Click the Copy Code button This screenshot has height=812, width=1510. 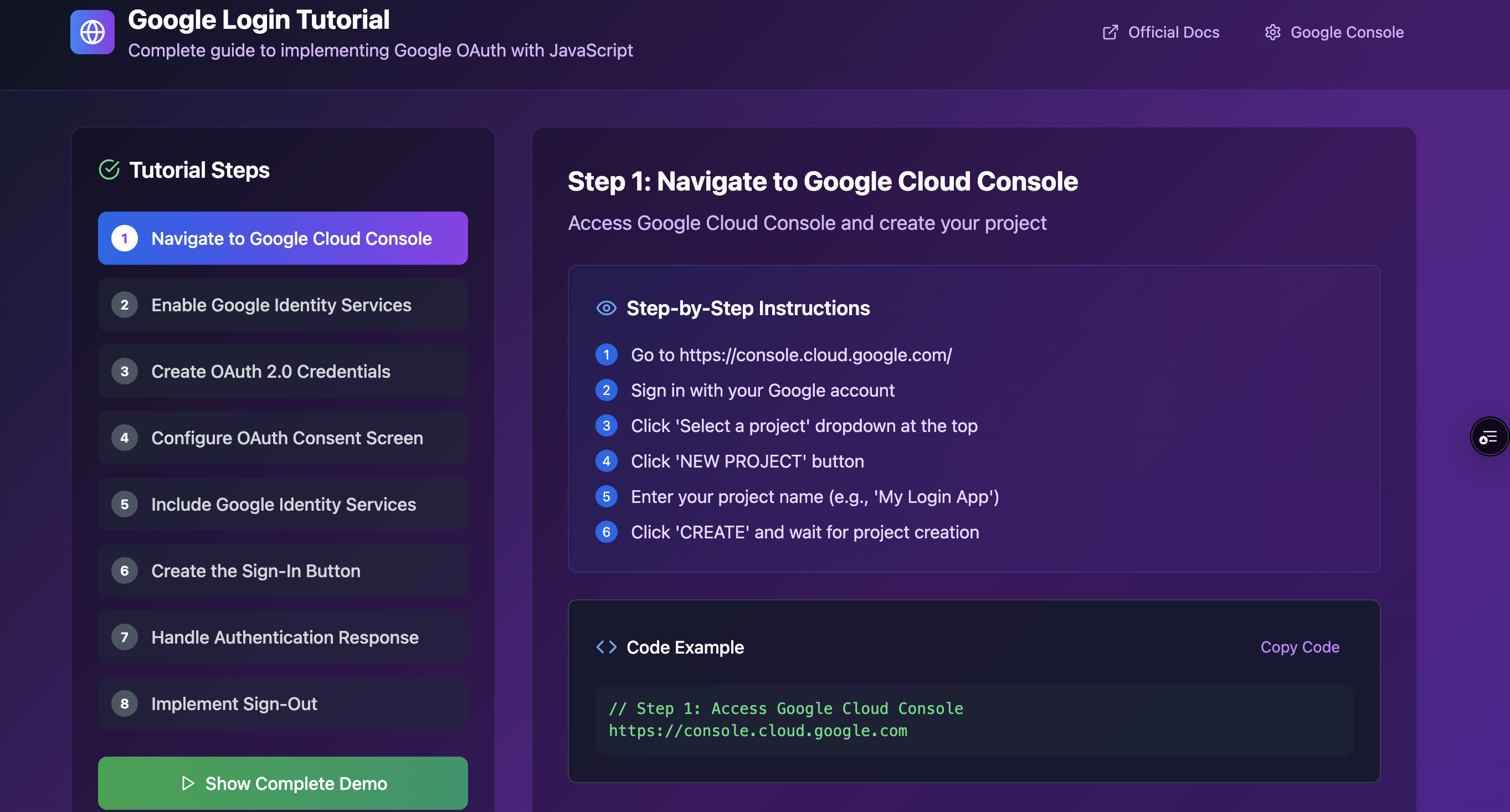(x=1300, y=647)
